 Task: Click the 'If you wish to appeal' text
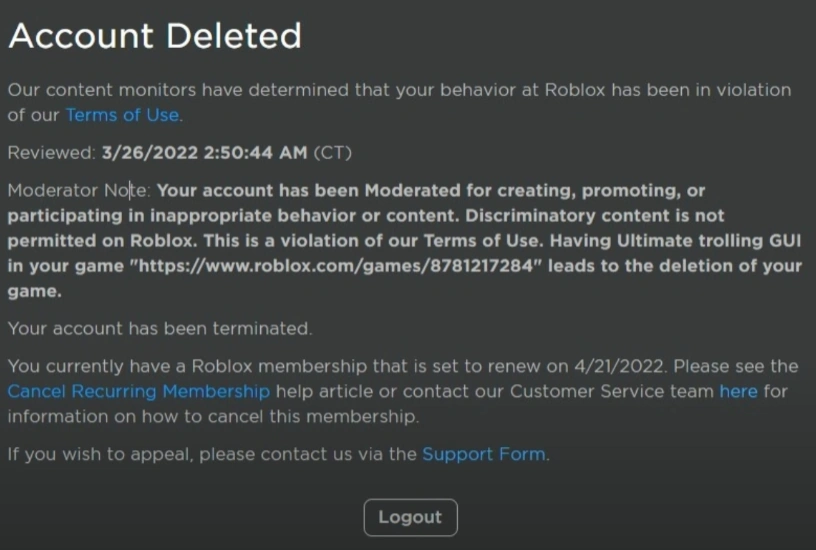click(100, 454)
